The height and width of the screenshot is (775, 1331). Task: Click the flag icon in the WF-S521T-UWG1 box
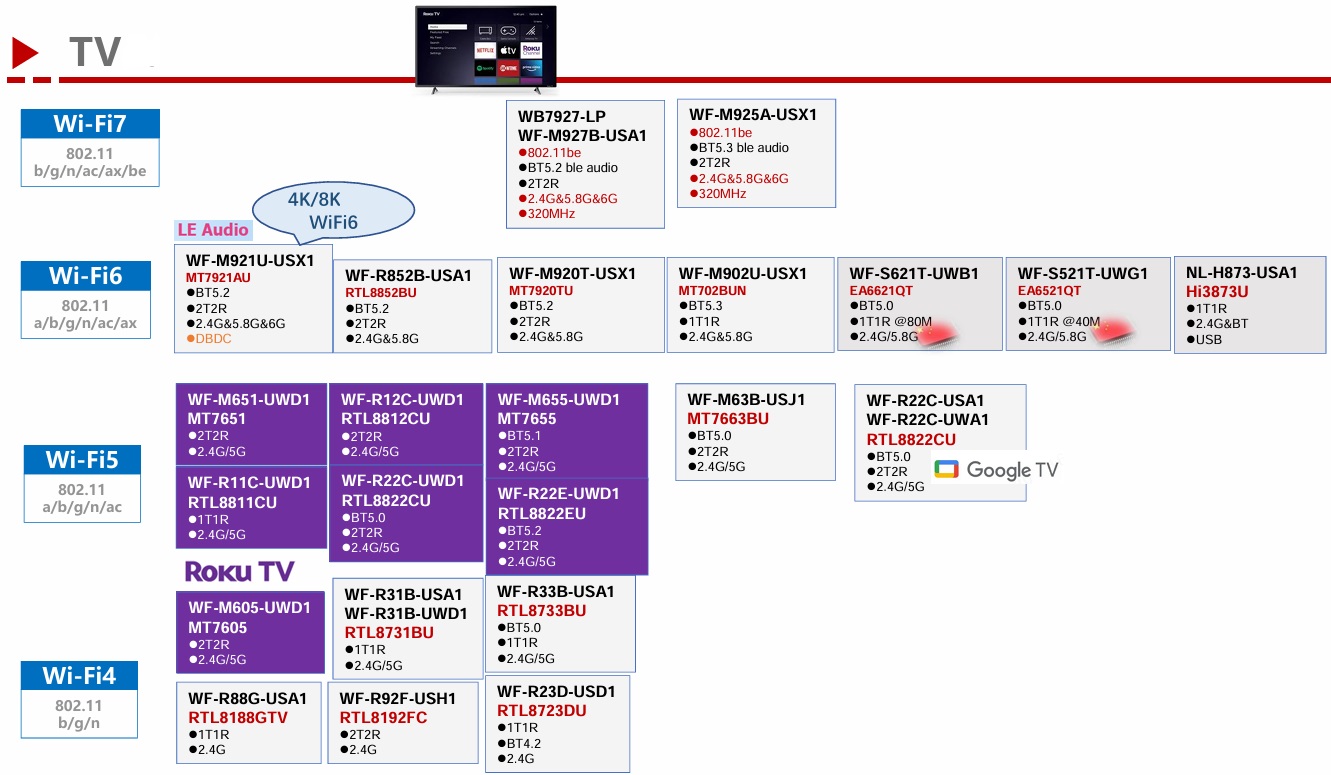(1108, 335)
